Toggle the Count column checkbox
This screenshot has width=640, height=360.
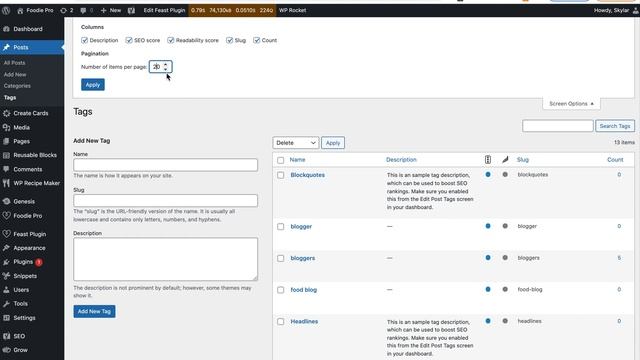(x=256, y=40)
